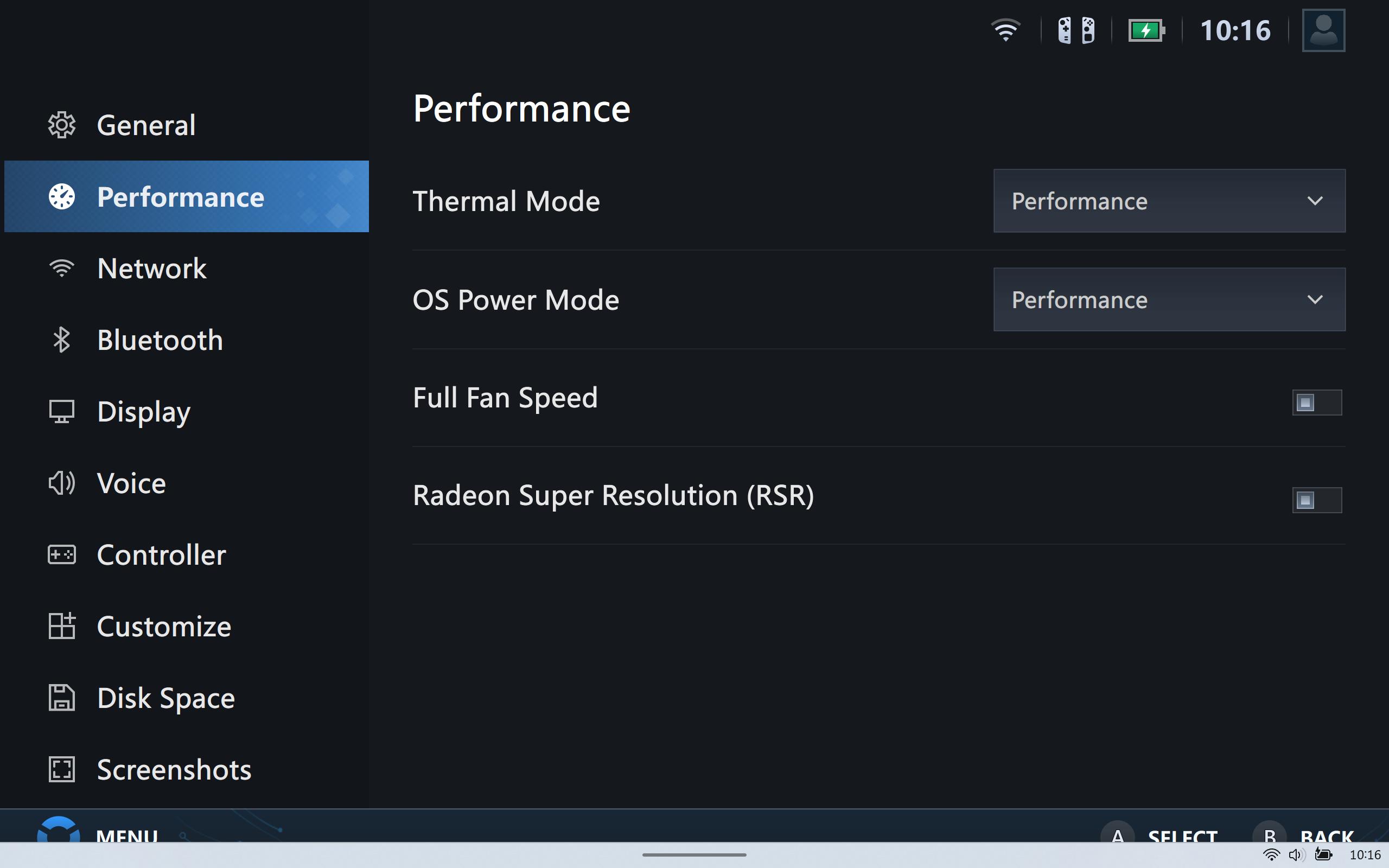The height and width of the screenshot is (868, 1389).
Task: Open the OS Power Mode dropdown
Action: coord(1169,299)
